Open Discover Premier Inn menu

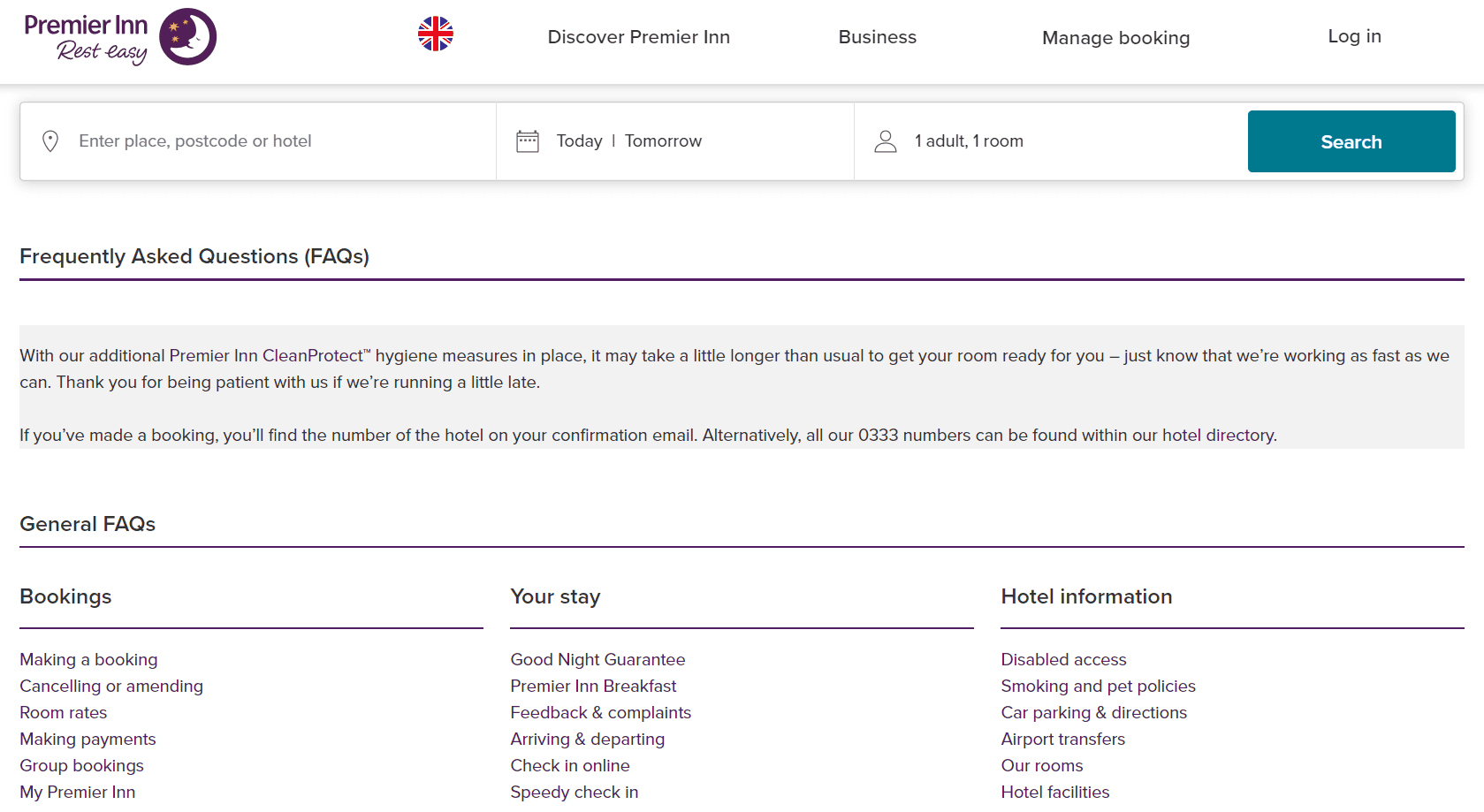tap(639, 37)
